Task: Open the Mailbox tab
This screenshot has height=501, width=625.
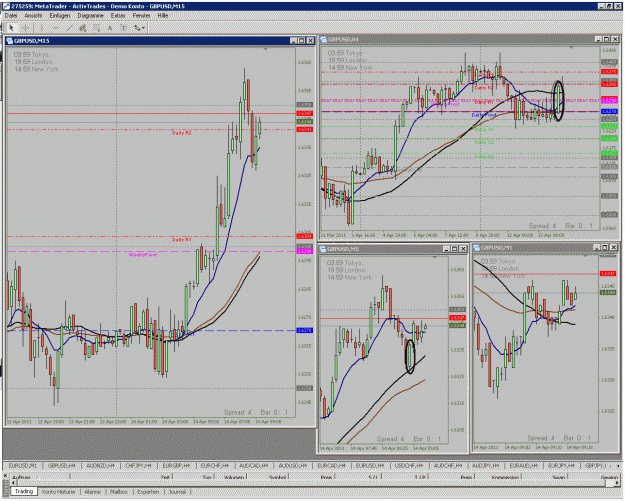Action: click(x=118, y=492)
